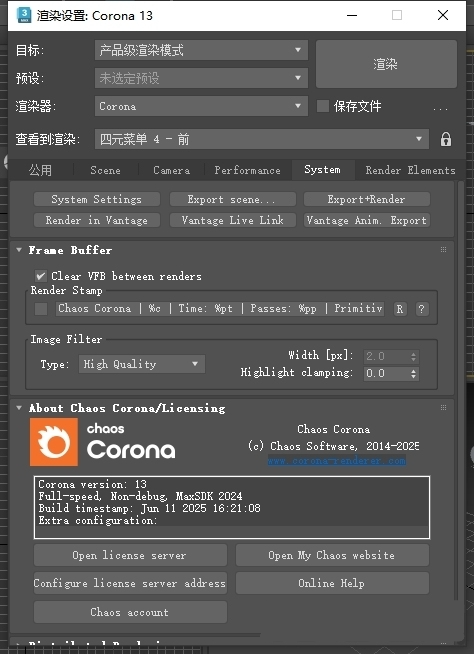The image size is (474, 654).
Task: Click the Highlight clamping value field
Action: [386, 373]
